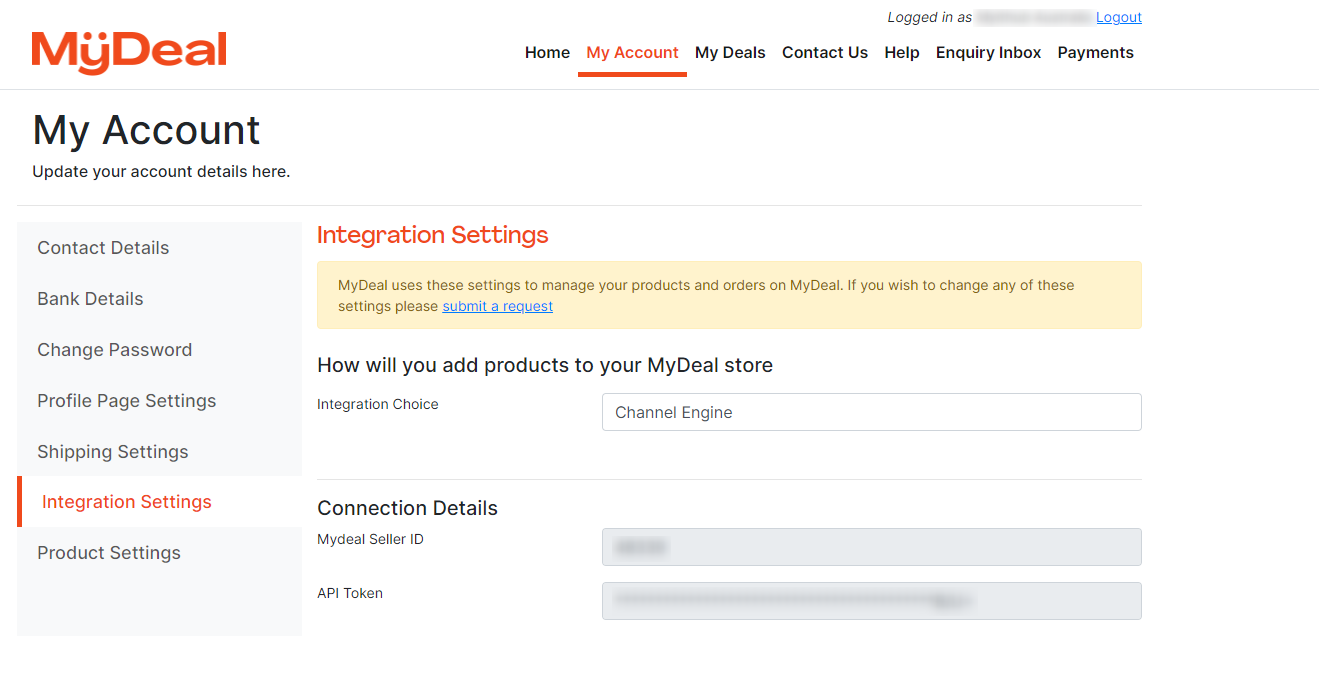Select Integration Settings in the sidebar
Screen dimensions: 1319x694
click(159, 502)
